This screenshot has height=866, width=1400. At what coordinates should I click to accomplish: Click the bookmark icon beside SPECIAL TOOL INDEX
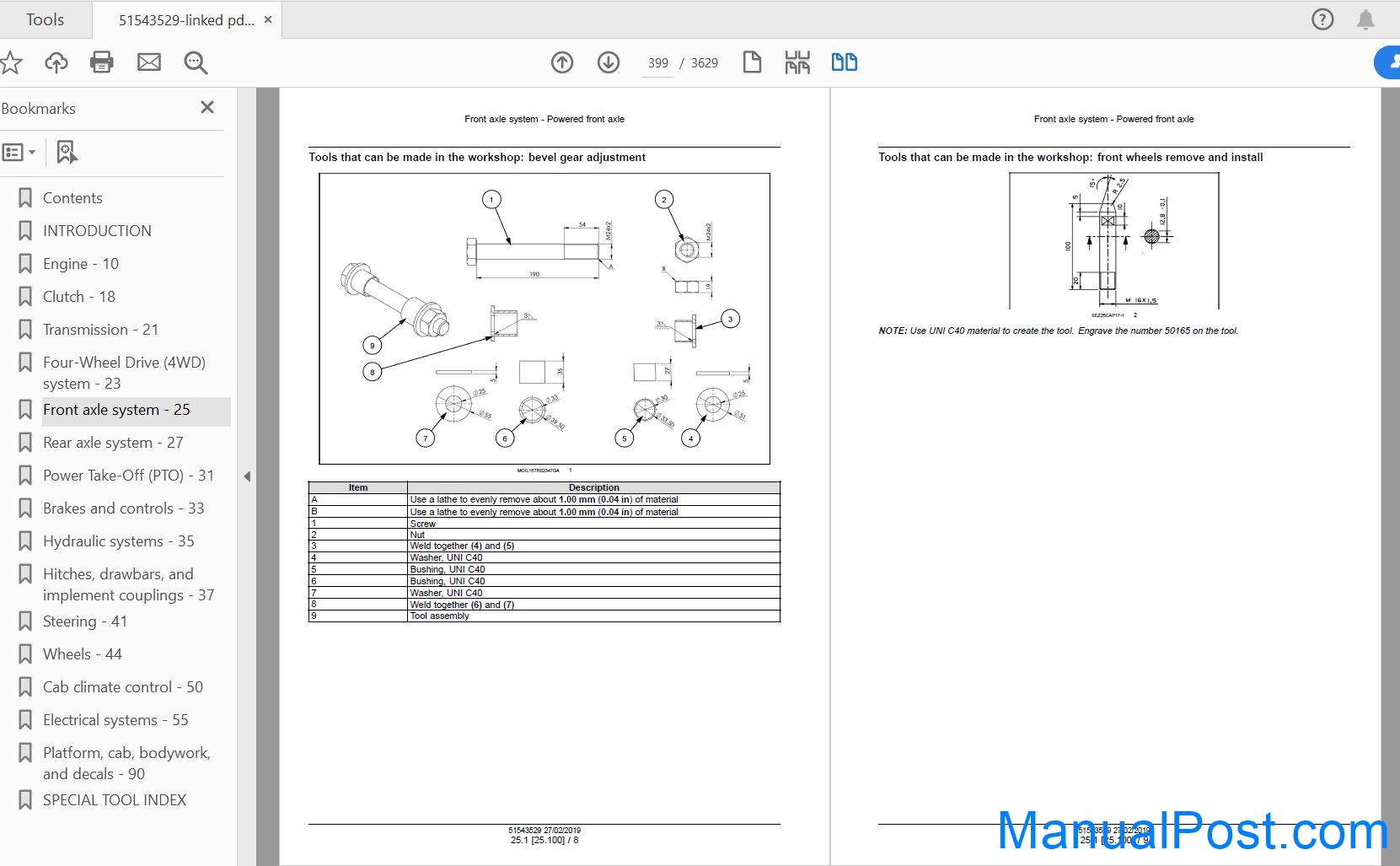pyautogui.click(x=25, y=800)
